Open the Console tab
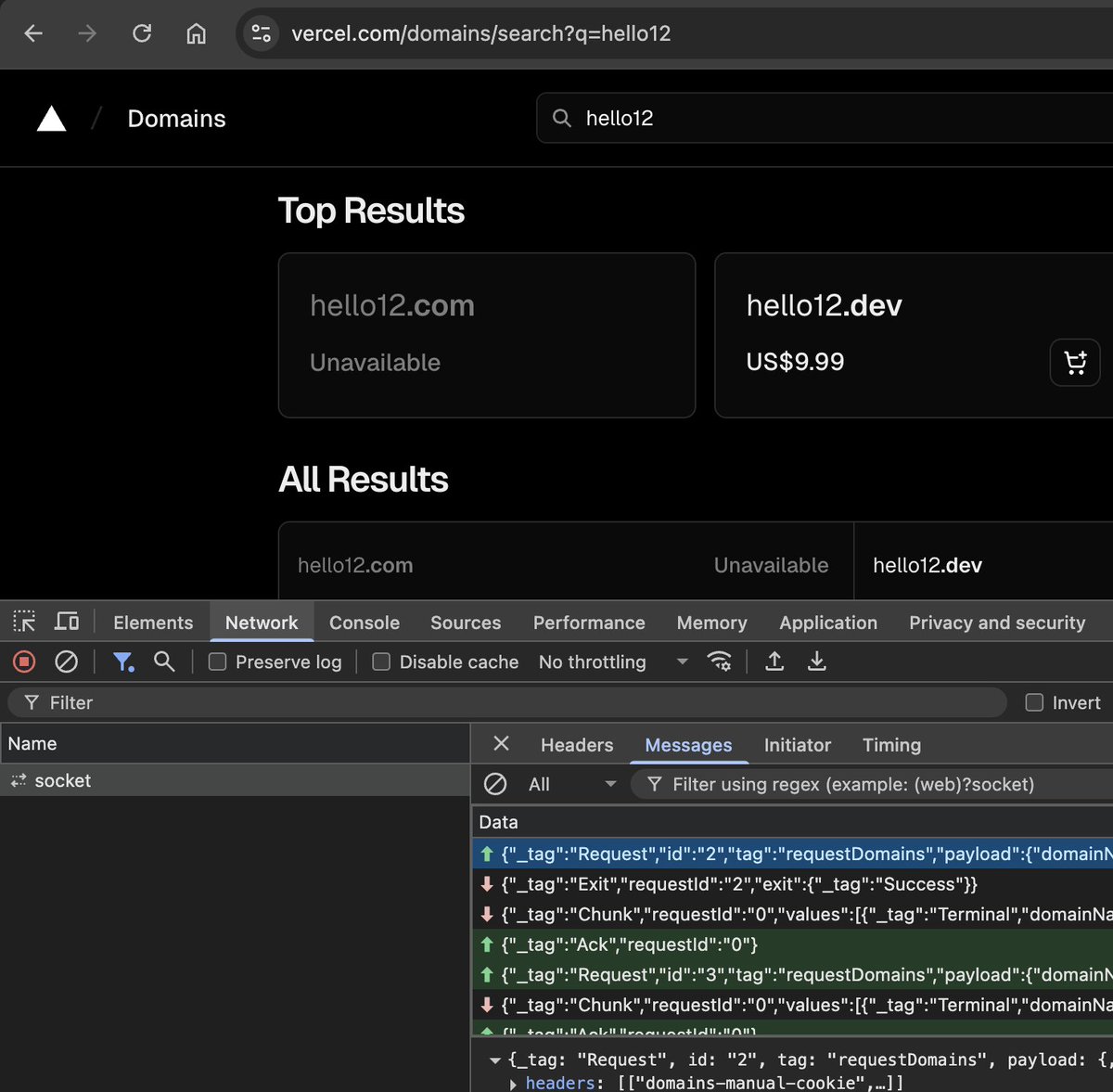 tap(365, 623)
